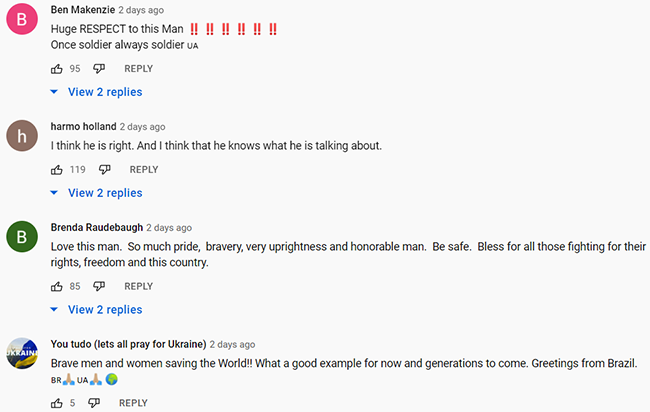The image size is (650, 412).
Task: Like Brenda Raudebaugh's comment
Action: [57, 286]
